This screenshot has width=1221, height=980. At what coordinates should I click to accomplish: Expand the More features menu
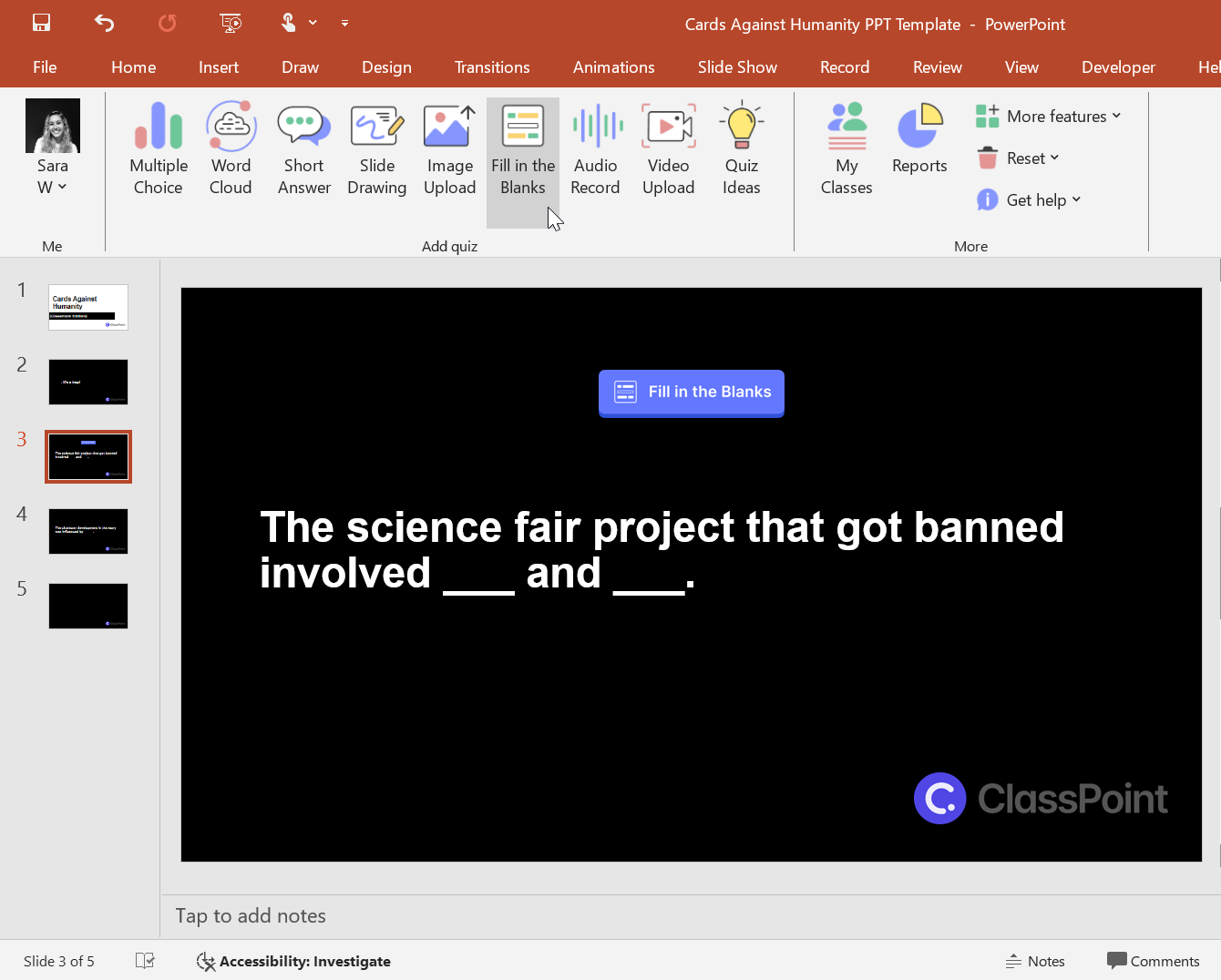click(1048, 117)
